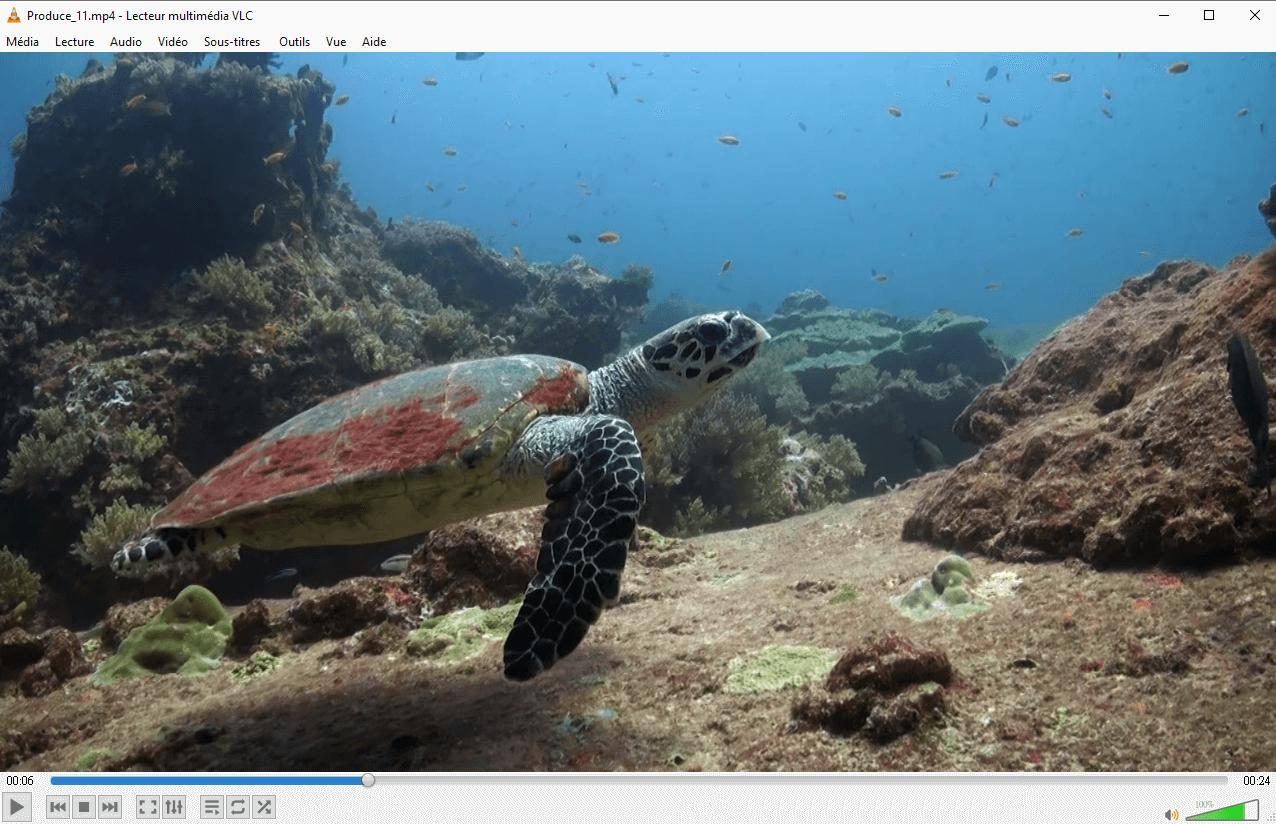This screenshot has height=824, width=1276.
Task: Close the VLC window
Action: pos(1254,15)
